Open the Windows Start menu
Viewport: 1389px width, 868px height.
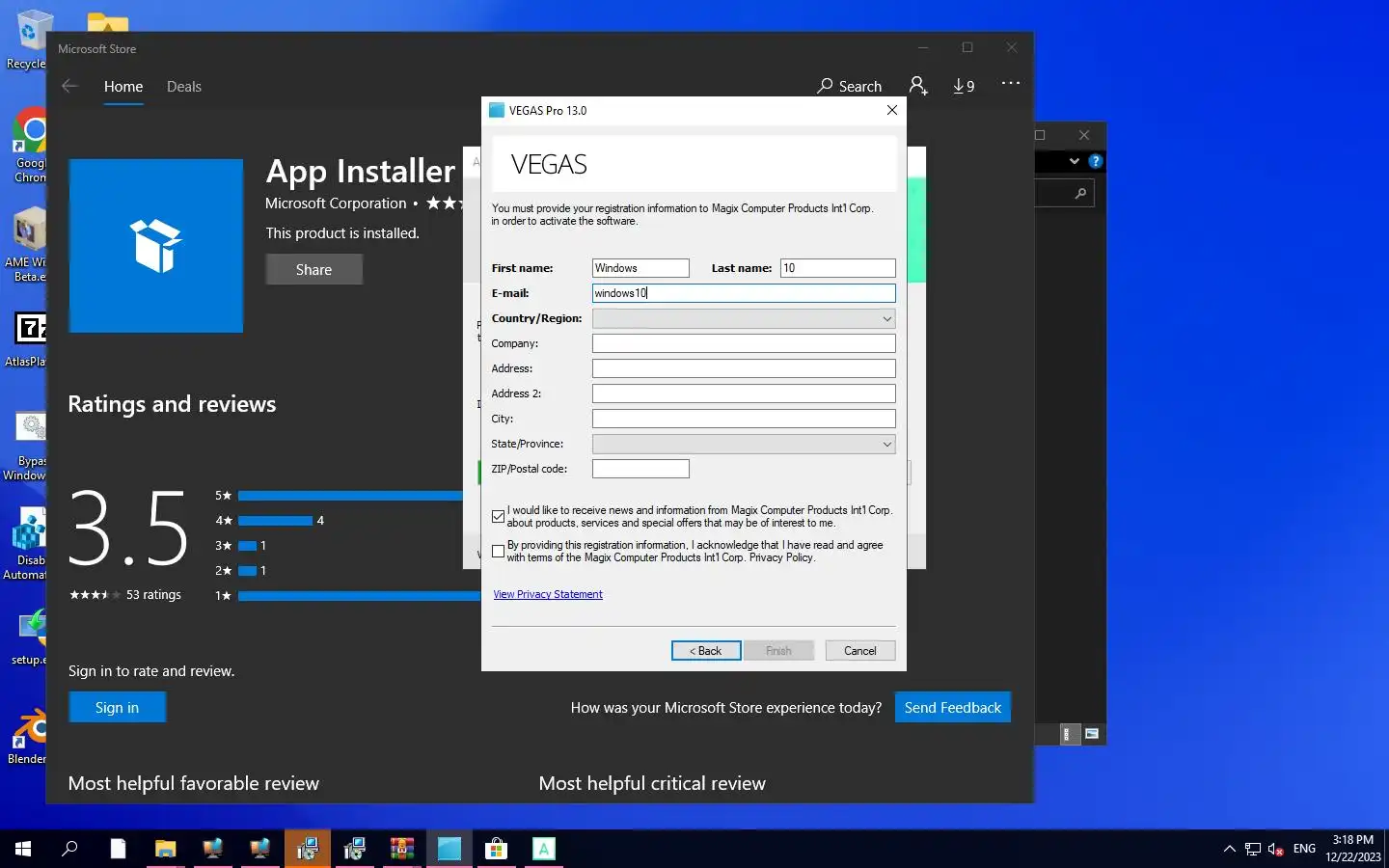(23, 849)
